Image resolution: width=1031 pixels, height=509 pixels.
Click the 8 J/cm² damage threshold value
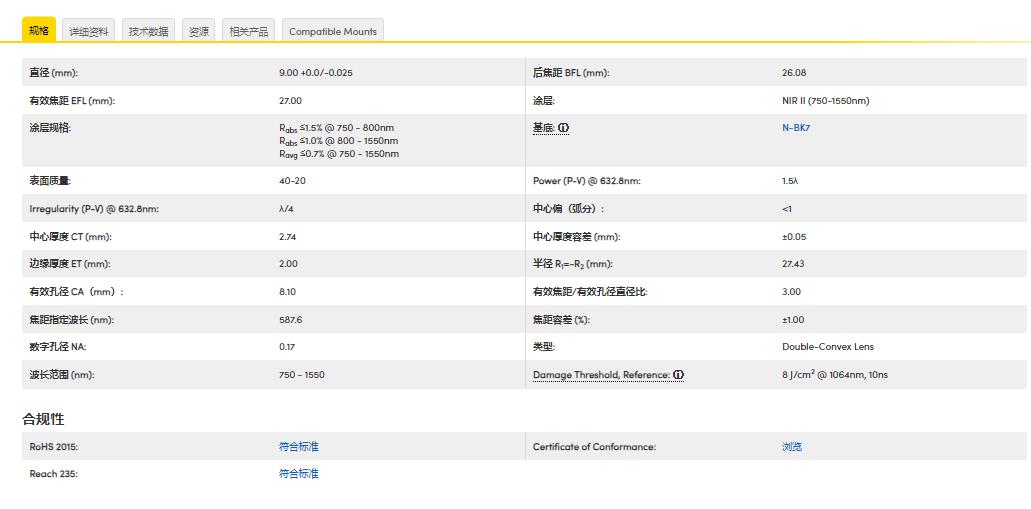coord(834,375)
